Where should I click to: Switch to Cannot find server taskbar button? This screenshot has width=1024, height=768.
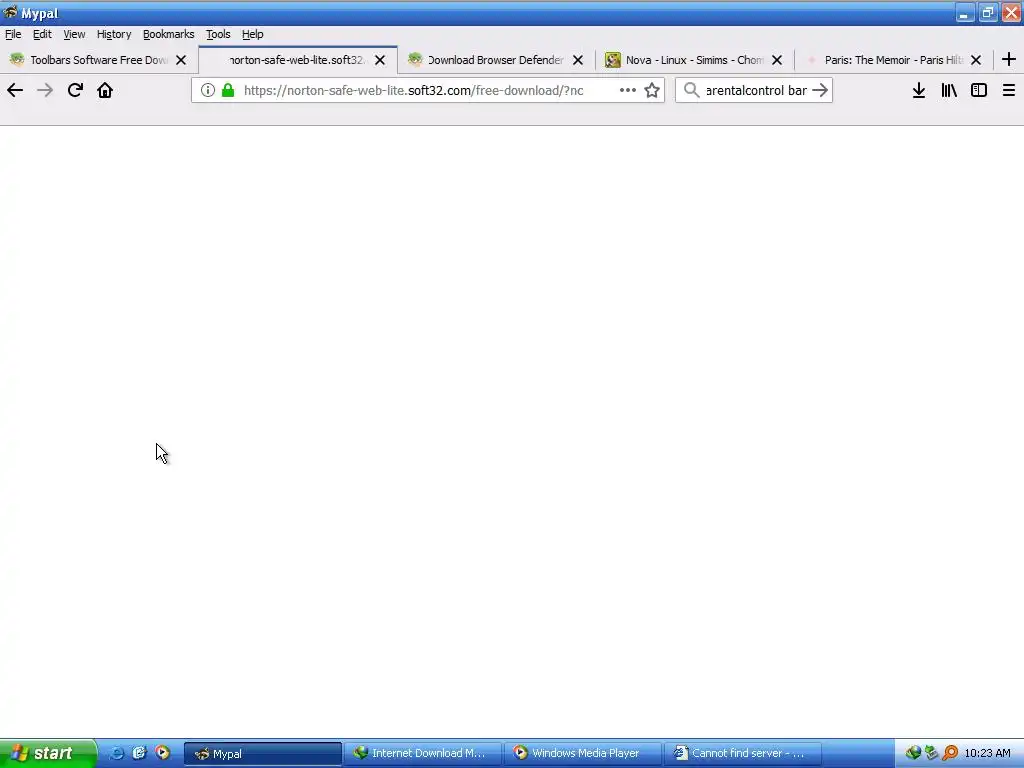pyautogui.click(x=743, y=754)
